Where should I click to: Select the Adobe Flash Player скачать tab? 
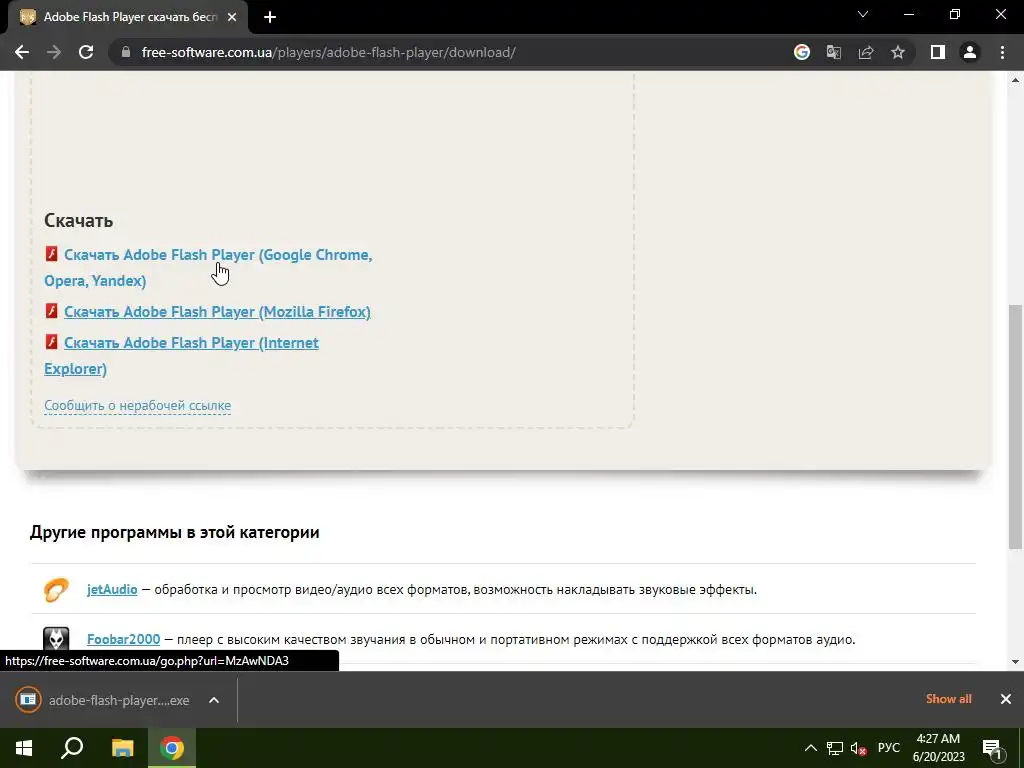[128, 17]
